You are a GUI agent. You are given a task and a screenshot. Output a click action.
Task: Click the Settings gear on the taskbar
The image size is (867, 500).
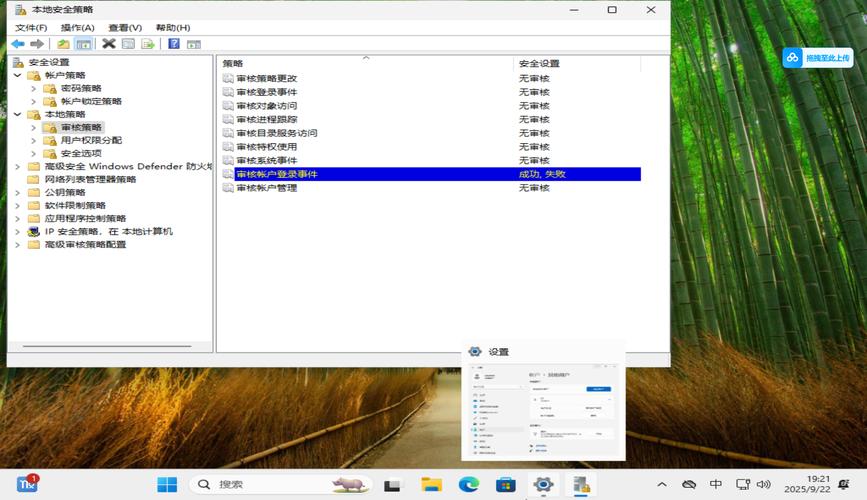click(x=543, y=485)
